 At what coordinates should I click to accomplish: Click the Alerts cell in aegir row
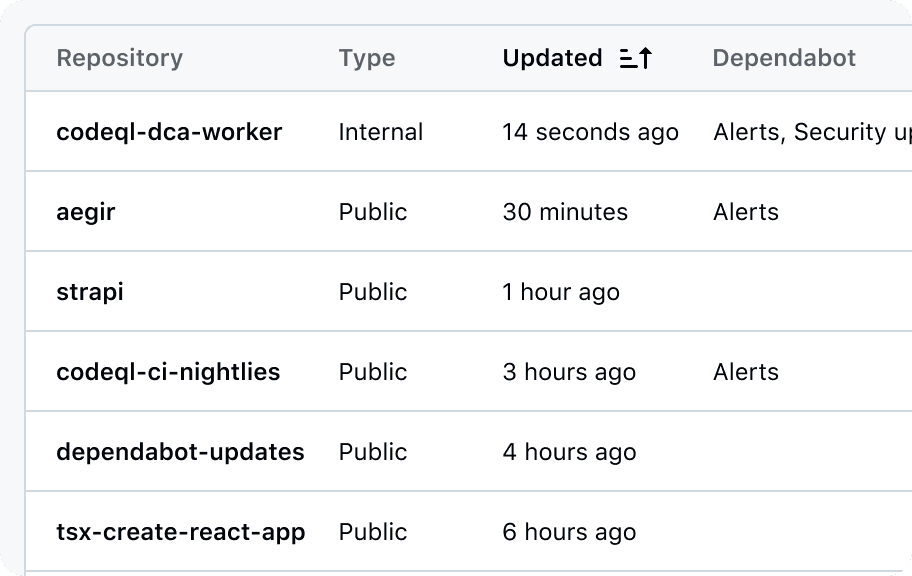click(745, 212)
